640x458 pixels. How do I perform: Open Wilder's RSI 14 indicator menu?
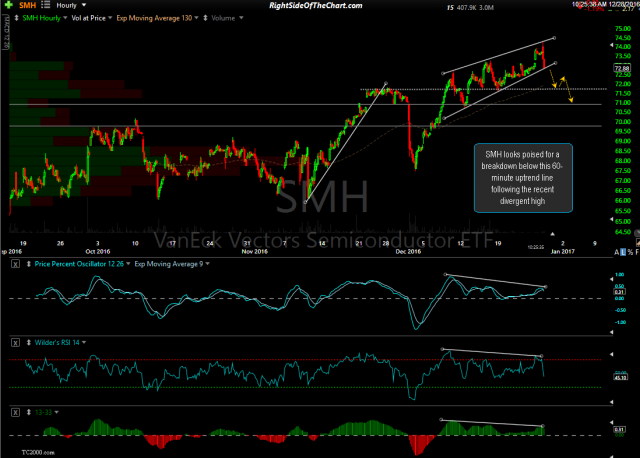(x=59, y=343)
